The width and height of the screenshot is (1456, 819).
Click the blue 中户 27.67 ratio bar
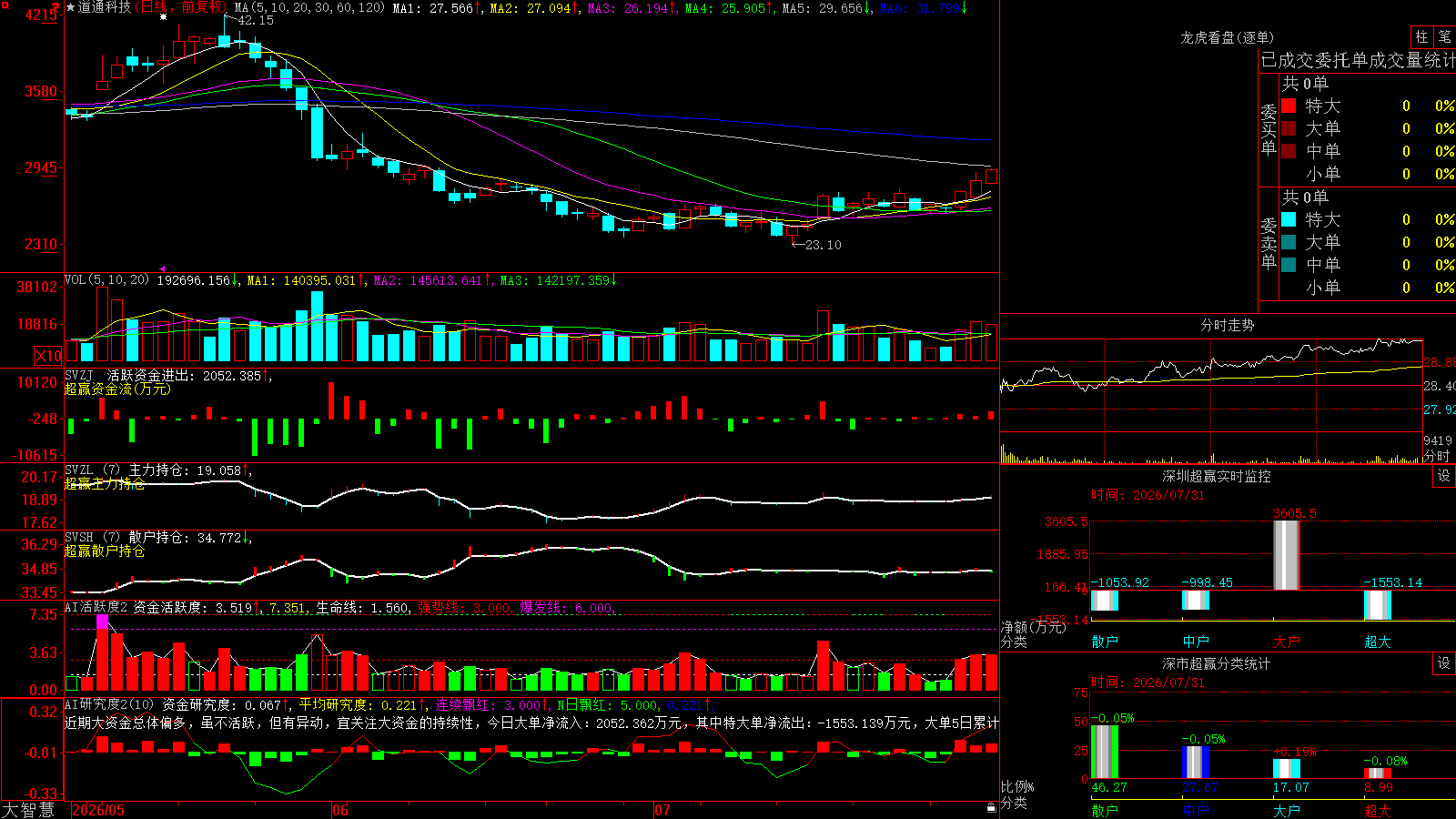click(x=1196, y=763)
